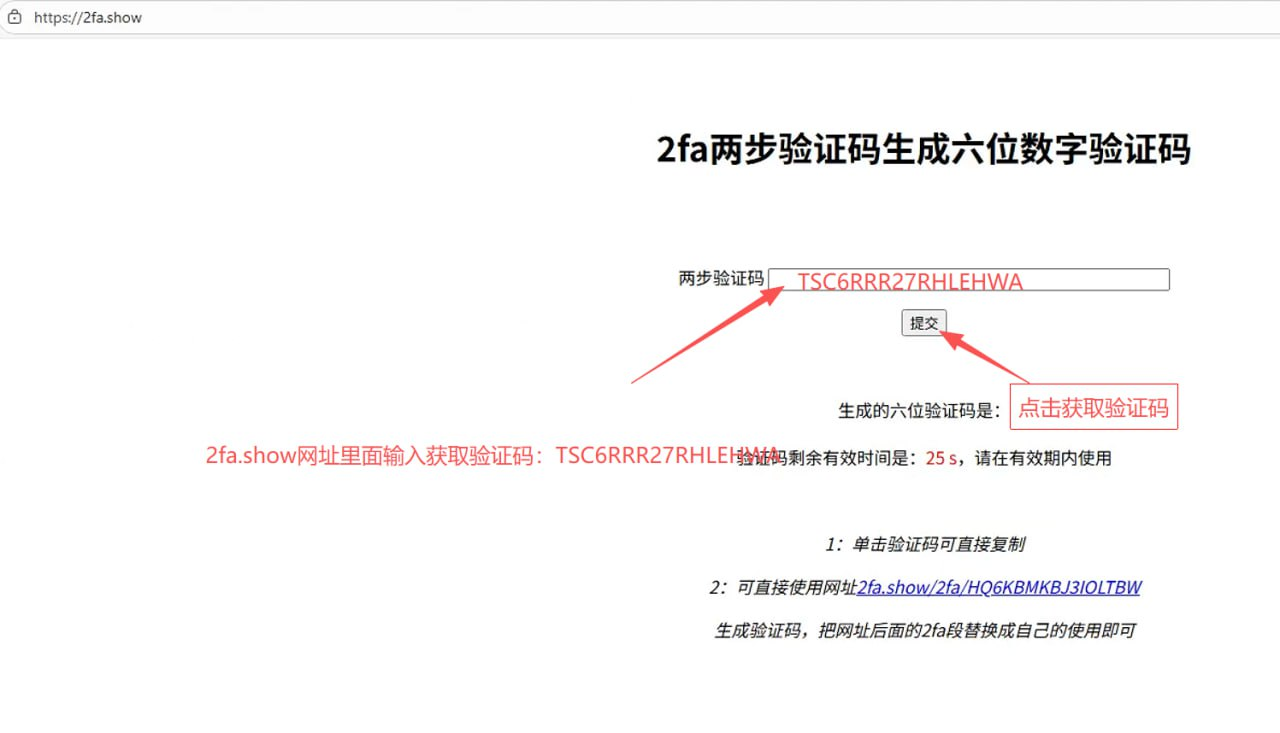This screenshot has width=1280, height=733.
Task: Click the 两步验证码 label beside the input
Action: (720, 279)
